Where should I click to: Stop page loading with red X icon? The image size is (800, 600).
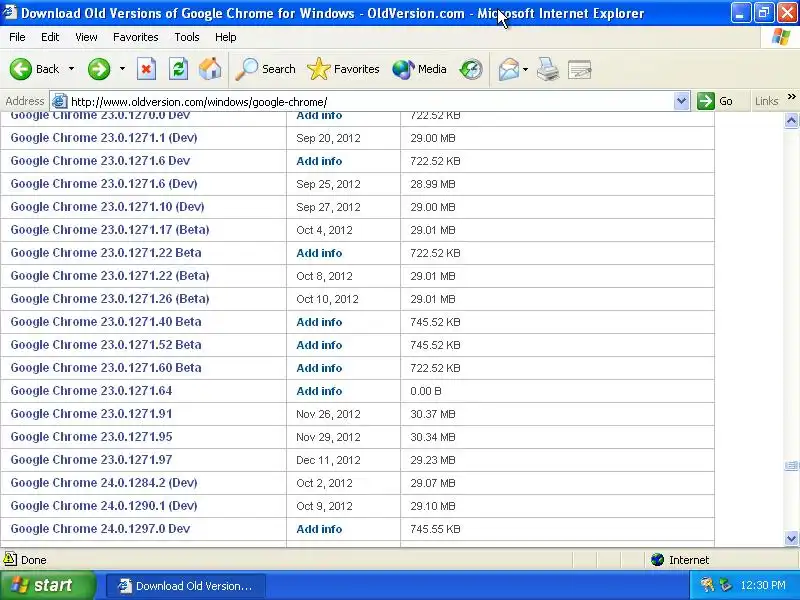[146, 69]
